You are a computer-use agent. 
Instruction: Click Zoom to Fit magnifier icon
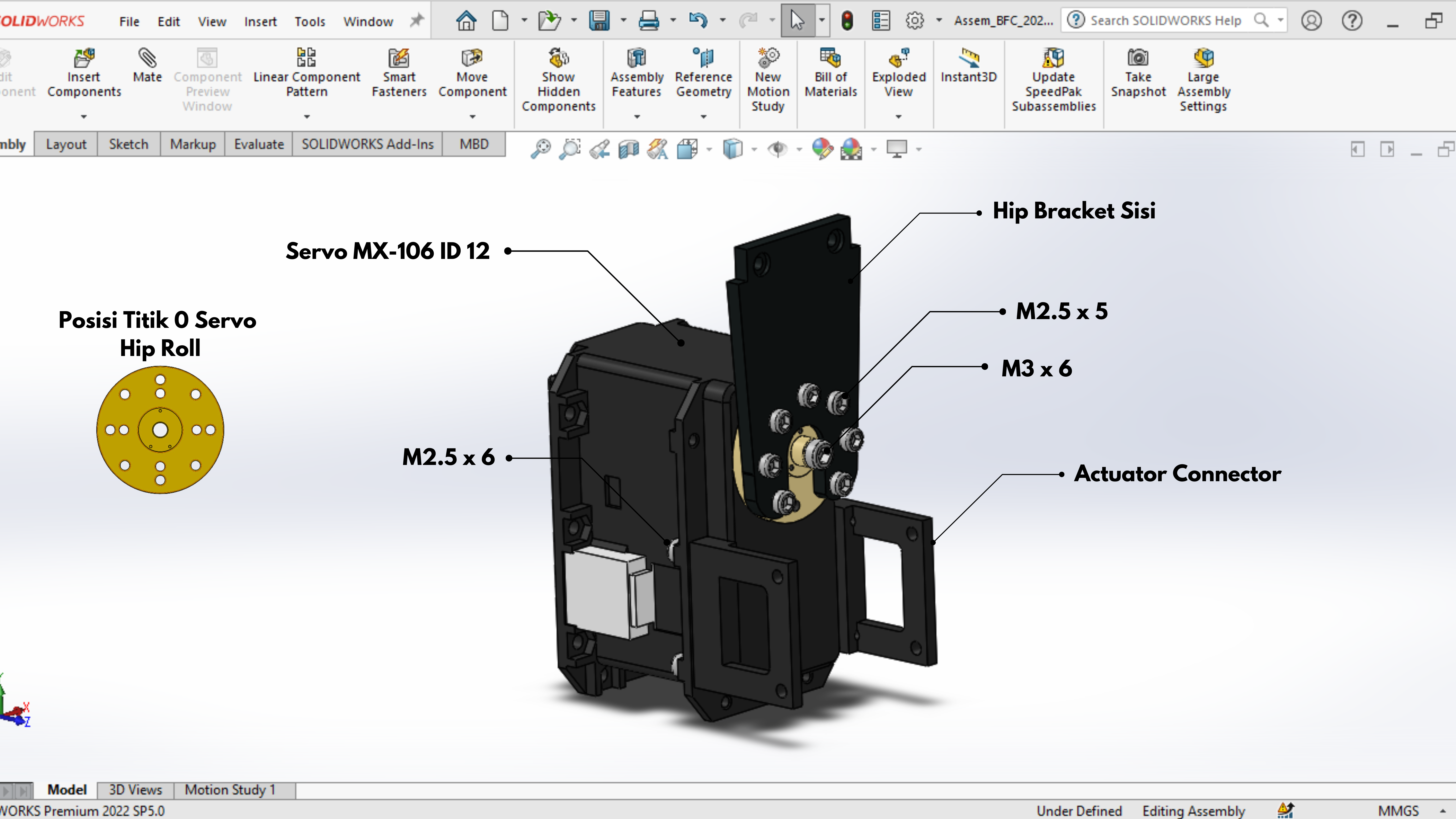[x=540, y=149]
